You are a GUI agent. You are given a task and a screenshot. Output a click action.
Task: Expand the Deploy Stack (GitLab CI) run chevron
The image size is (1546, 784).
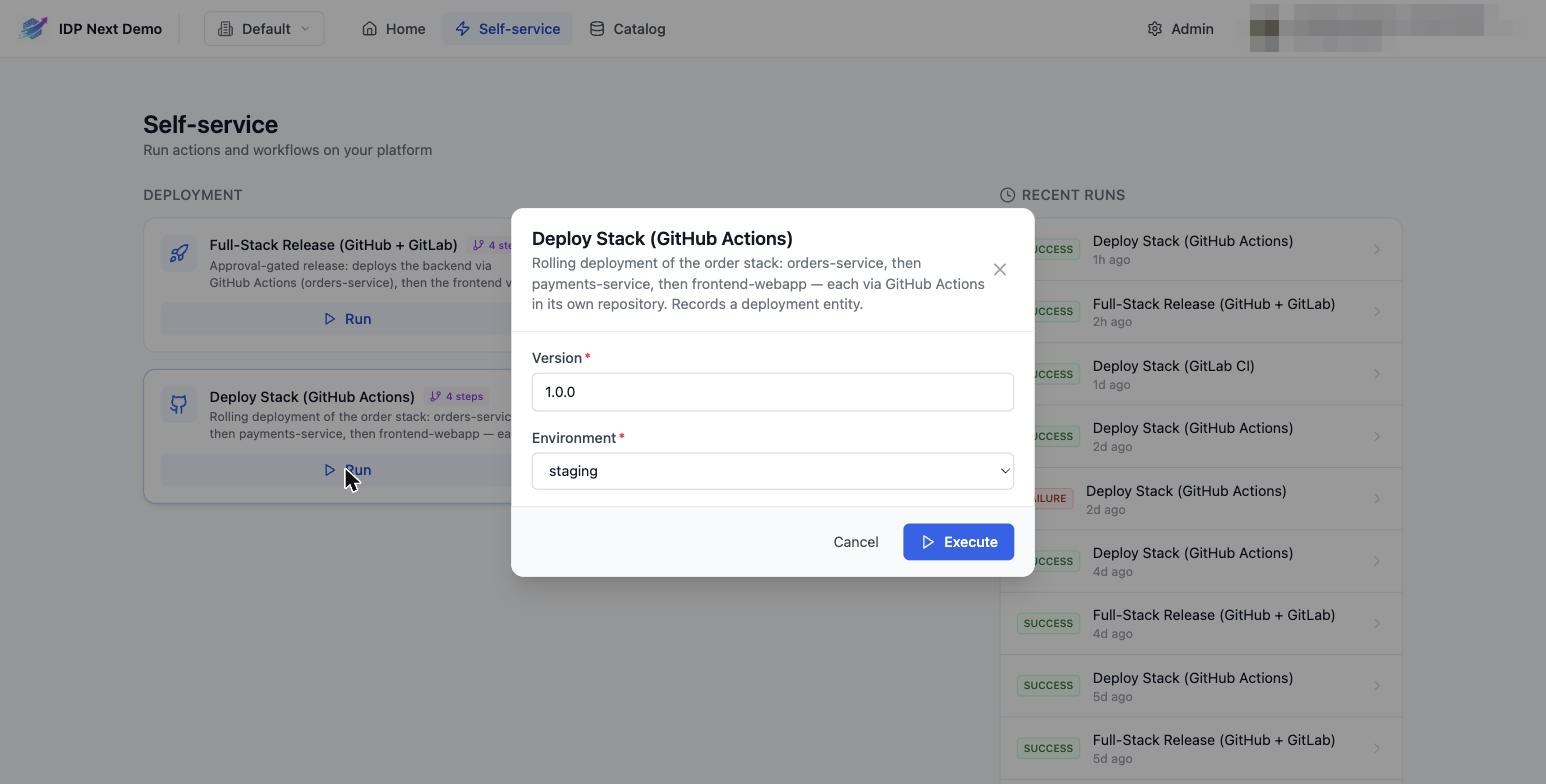click(x=1377, y=374)
